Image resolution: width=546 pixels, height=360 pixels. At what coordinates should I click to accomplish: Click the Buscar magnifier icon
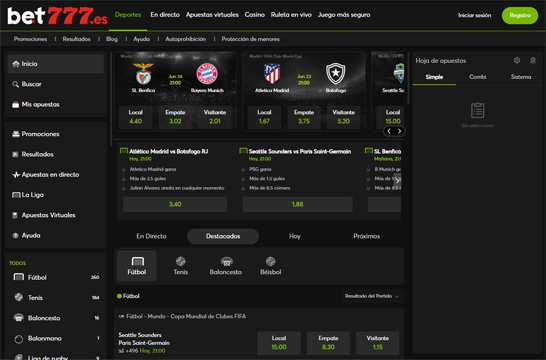tap(16, 84)
